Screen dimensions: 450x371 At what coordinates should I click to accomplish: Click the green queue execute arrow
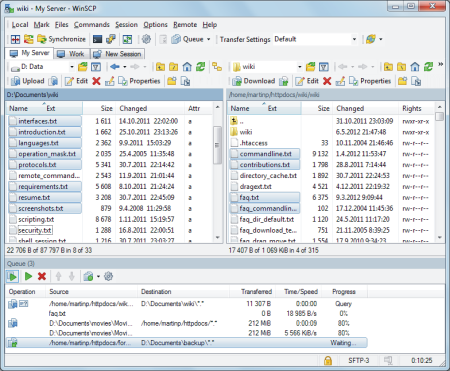(28, 276)
